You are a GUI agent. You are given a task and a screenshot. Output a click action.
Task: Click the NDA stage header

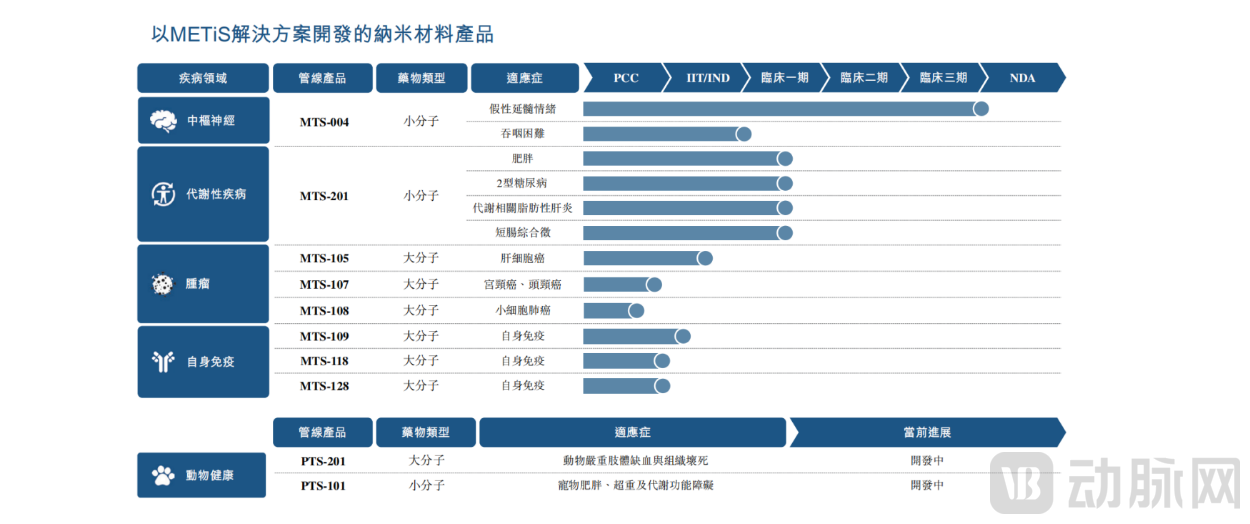pyautogui.click(x=1023, y=78)
